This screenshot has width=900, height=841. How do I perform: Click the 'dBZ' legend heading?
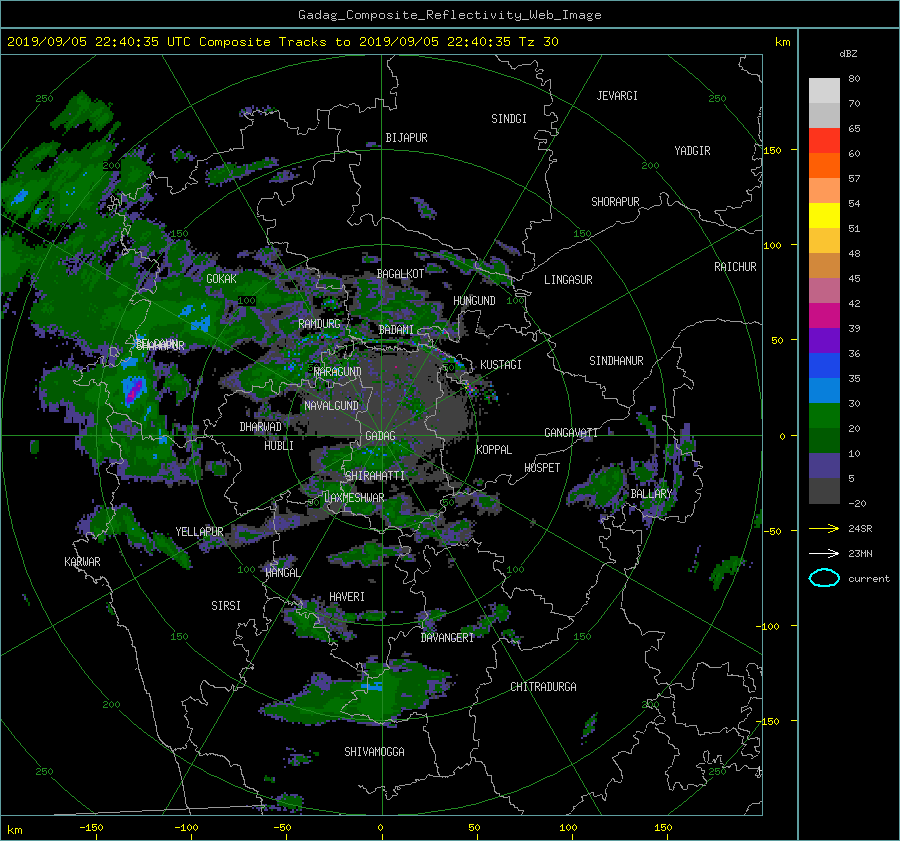[x=848, y=53]
